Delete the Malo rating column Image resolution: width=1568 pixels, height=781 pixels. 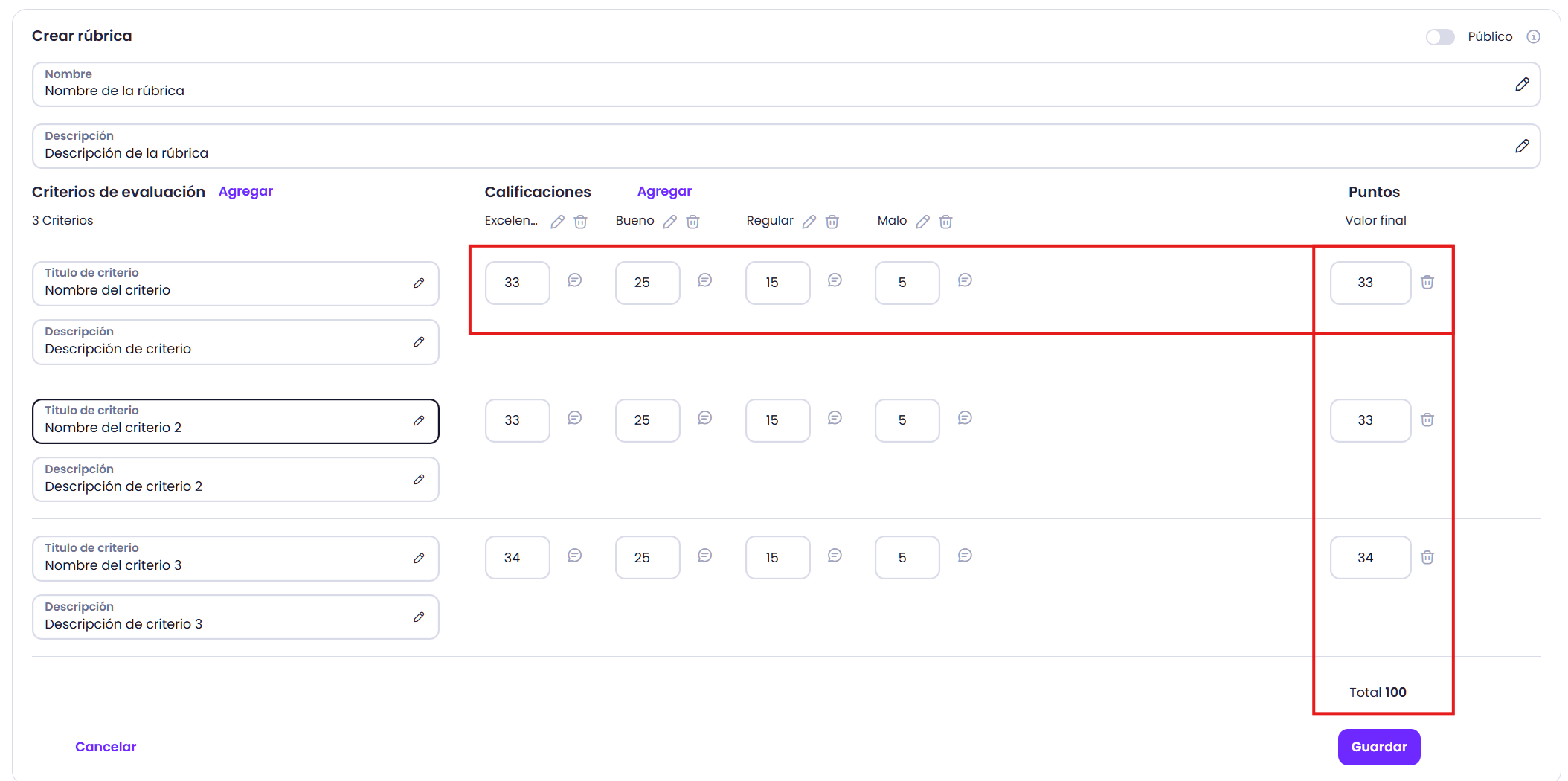(945, 222)
